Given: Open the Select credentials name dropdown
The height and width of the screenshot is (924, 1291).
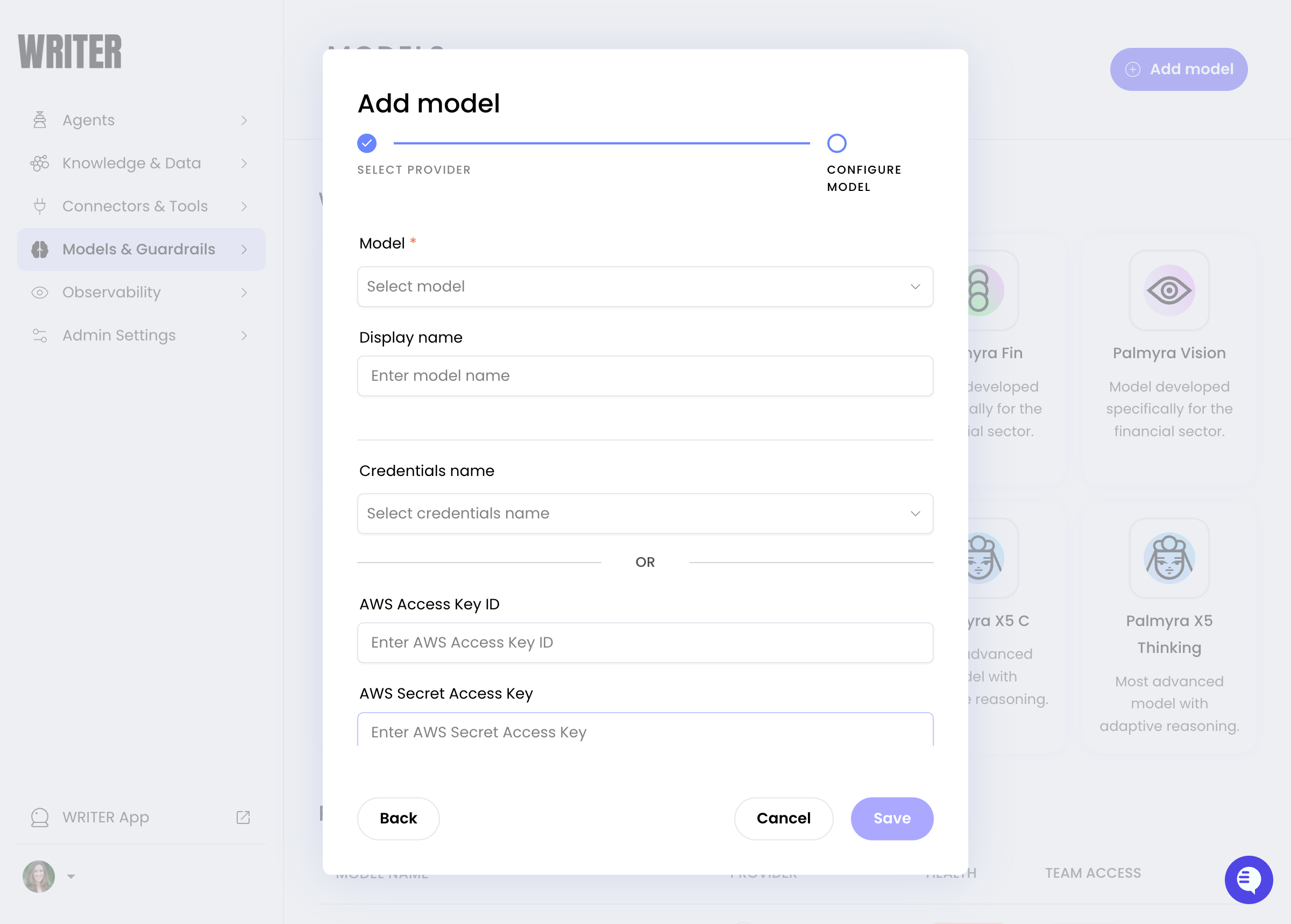Looking at the screenshot, I should point(644,513).
